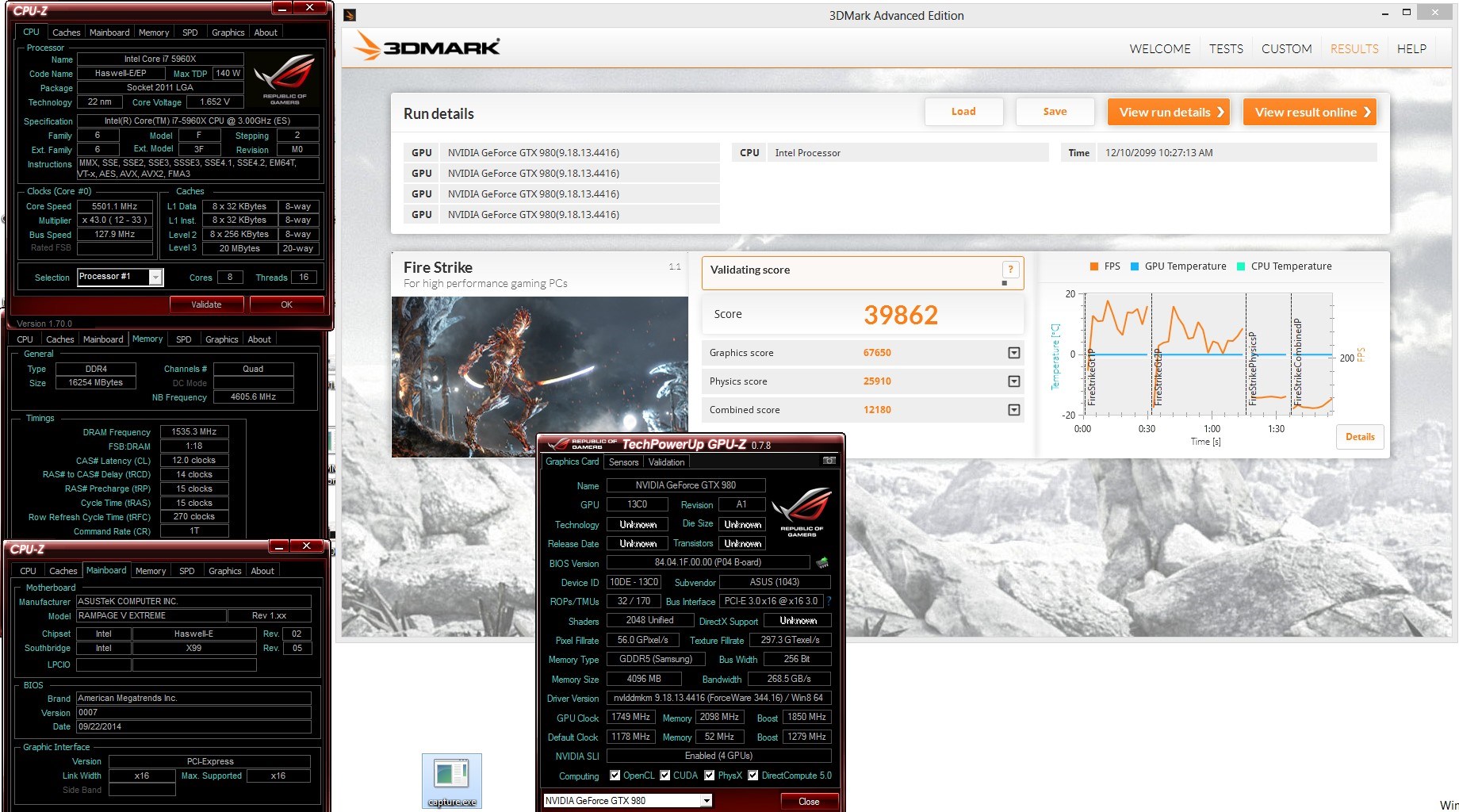
Task: Click the 3DMark window title bar icon
Action: [x=350, y=15]
